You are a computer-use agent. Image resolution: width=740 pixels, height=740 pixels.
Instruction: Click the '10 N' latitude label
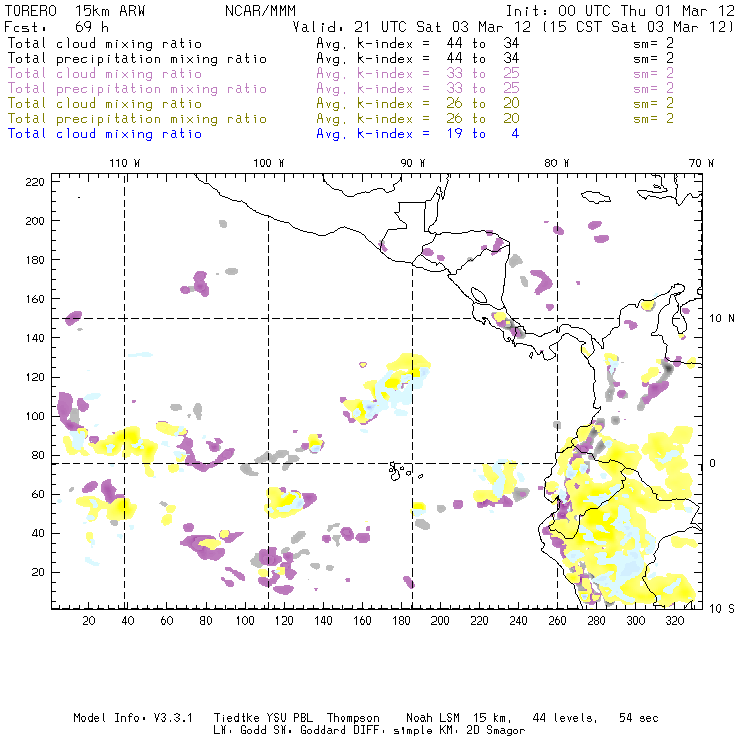click(722, 319)
